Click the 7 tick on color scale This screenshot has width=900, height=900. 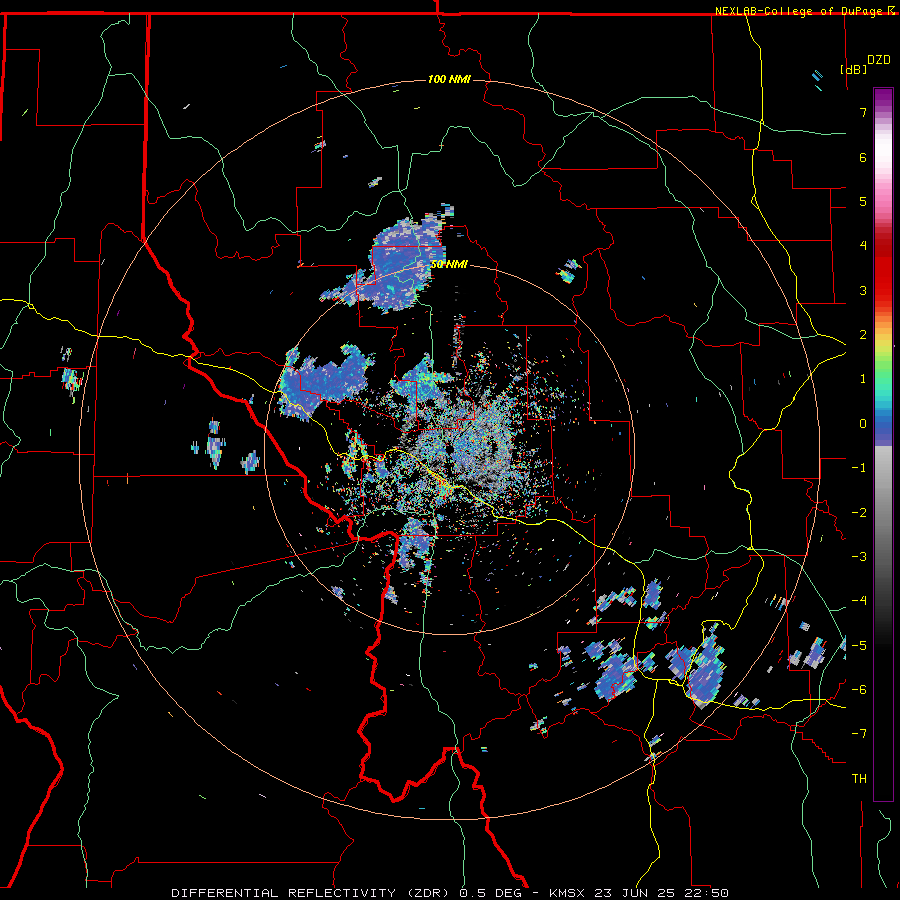(x=863, y=112)
